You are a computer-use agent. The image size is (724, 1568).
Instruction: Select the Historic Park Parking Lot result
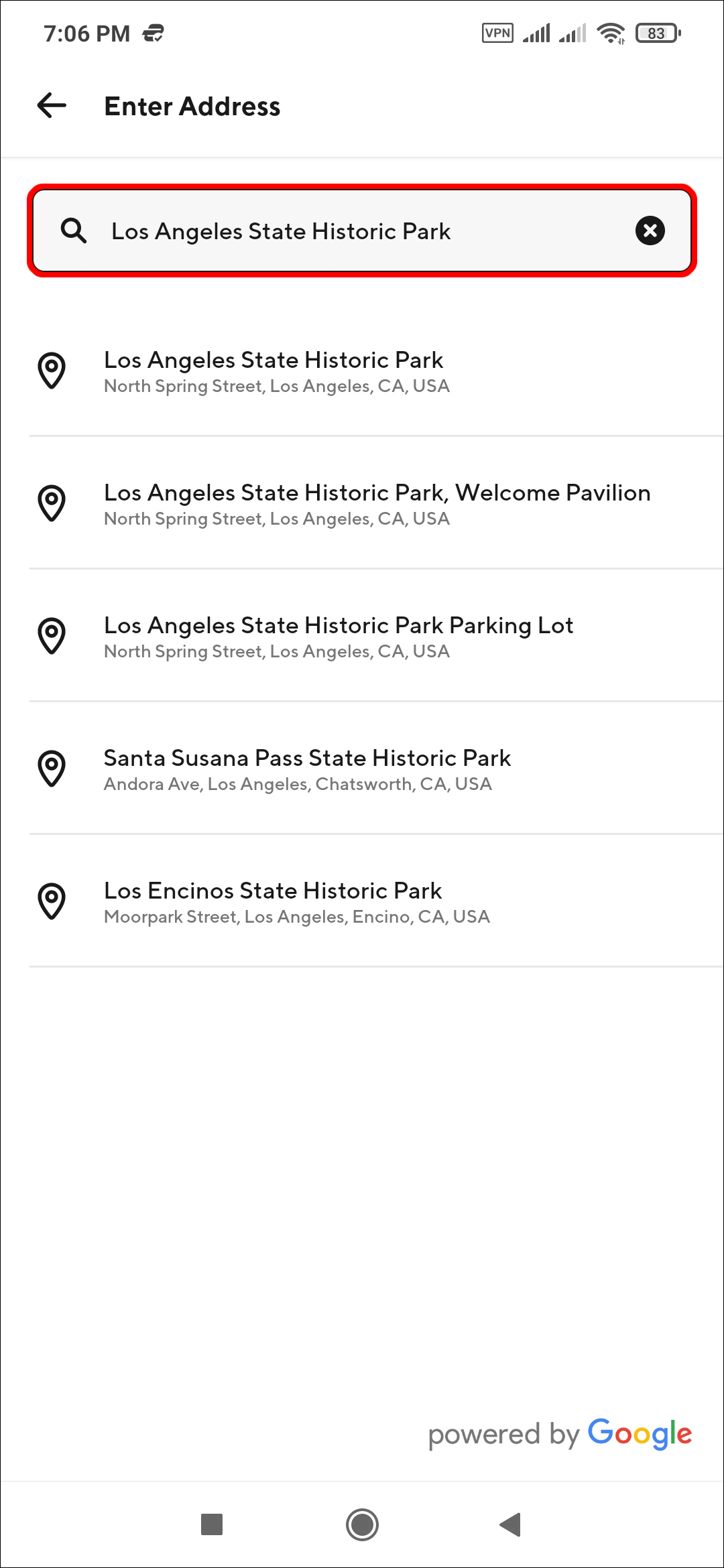click(x=339, y=637)
